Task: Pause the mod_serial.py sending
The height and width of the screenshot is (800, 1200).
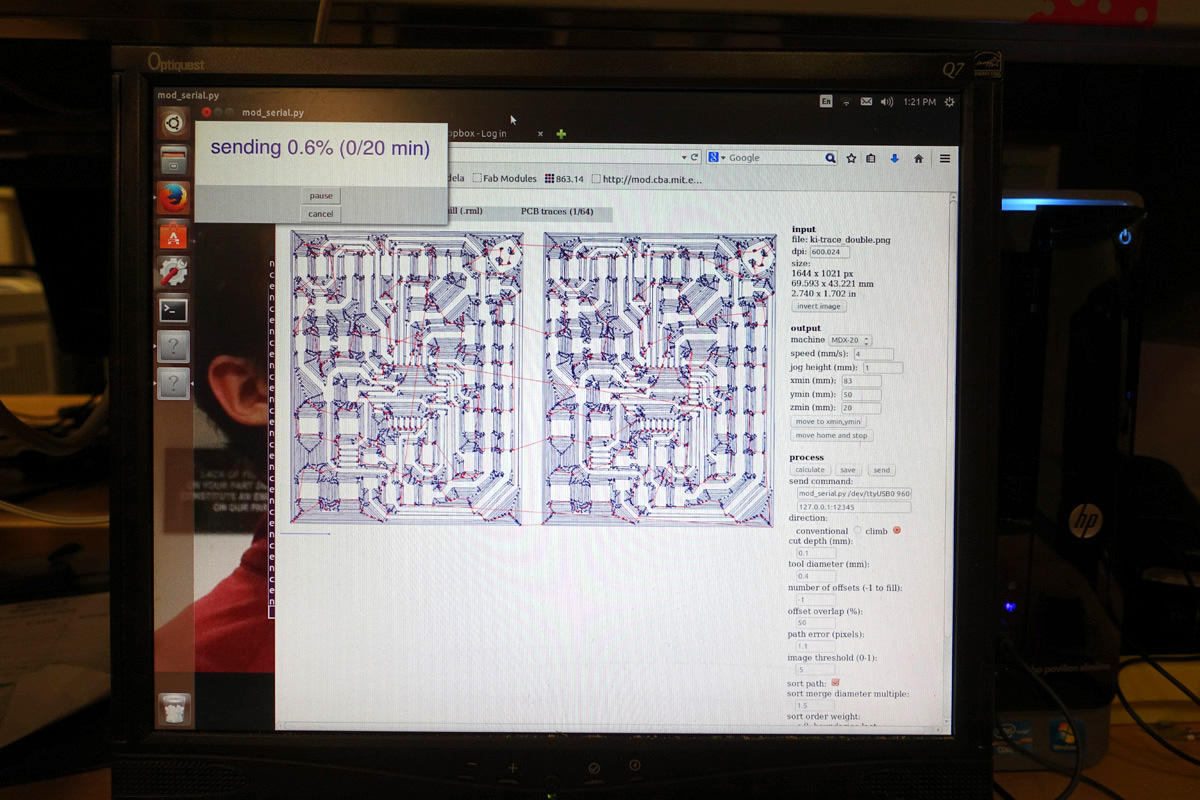Action: click(321, 196)
